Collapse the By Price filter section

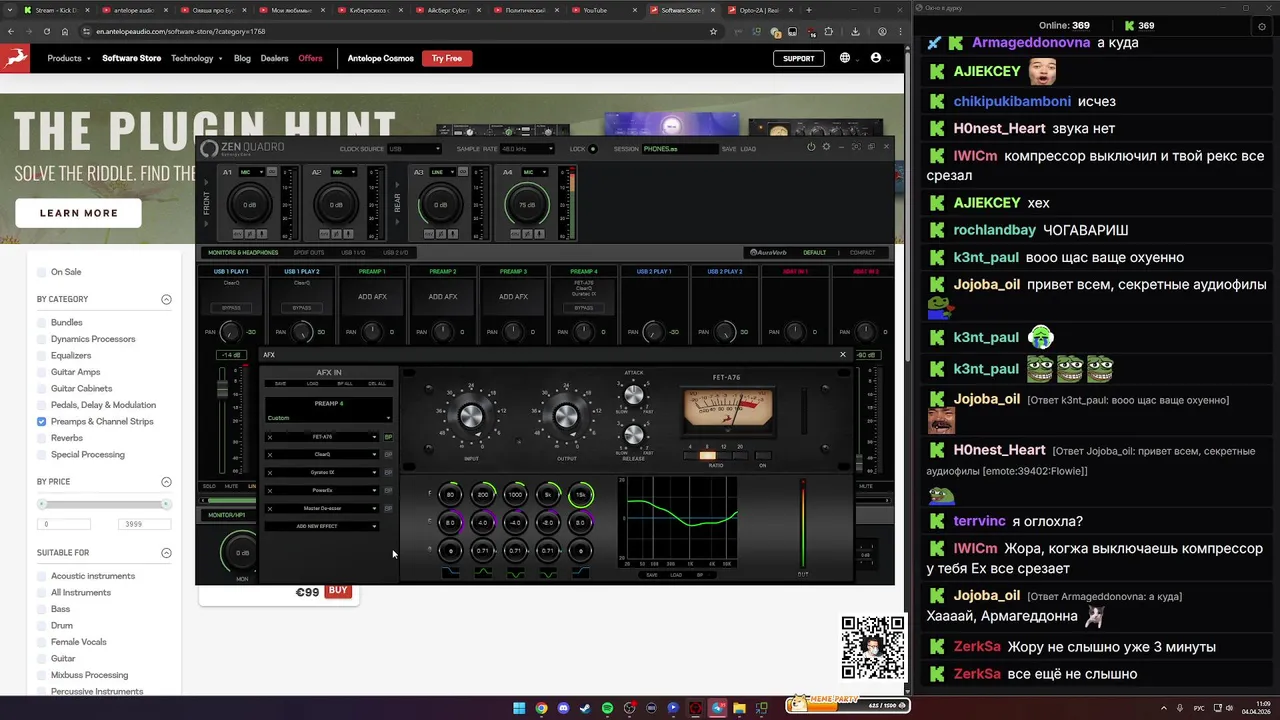pyautogui.click(x=166, y=482)
